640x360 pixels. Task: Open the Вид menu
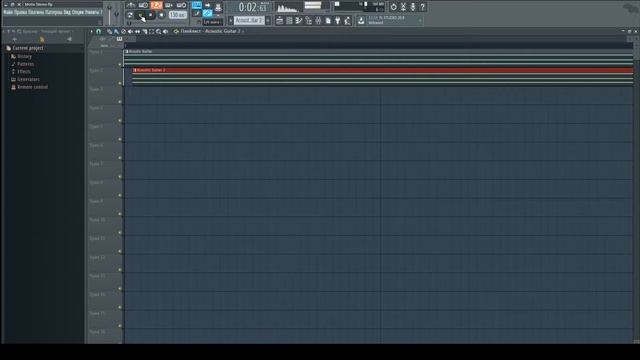click(67, 12)
